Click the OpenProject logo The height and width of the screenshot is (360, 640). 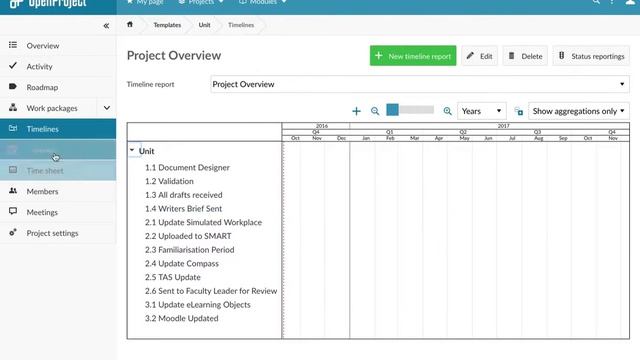click(48, 4)
